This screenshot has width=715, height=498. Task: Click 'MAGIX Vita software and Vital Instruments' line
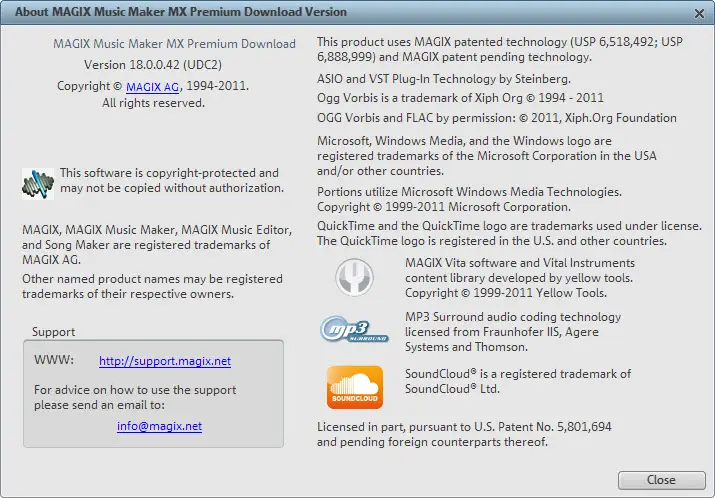[x=520, y=263]
